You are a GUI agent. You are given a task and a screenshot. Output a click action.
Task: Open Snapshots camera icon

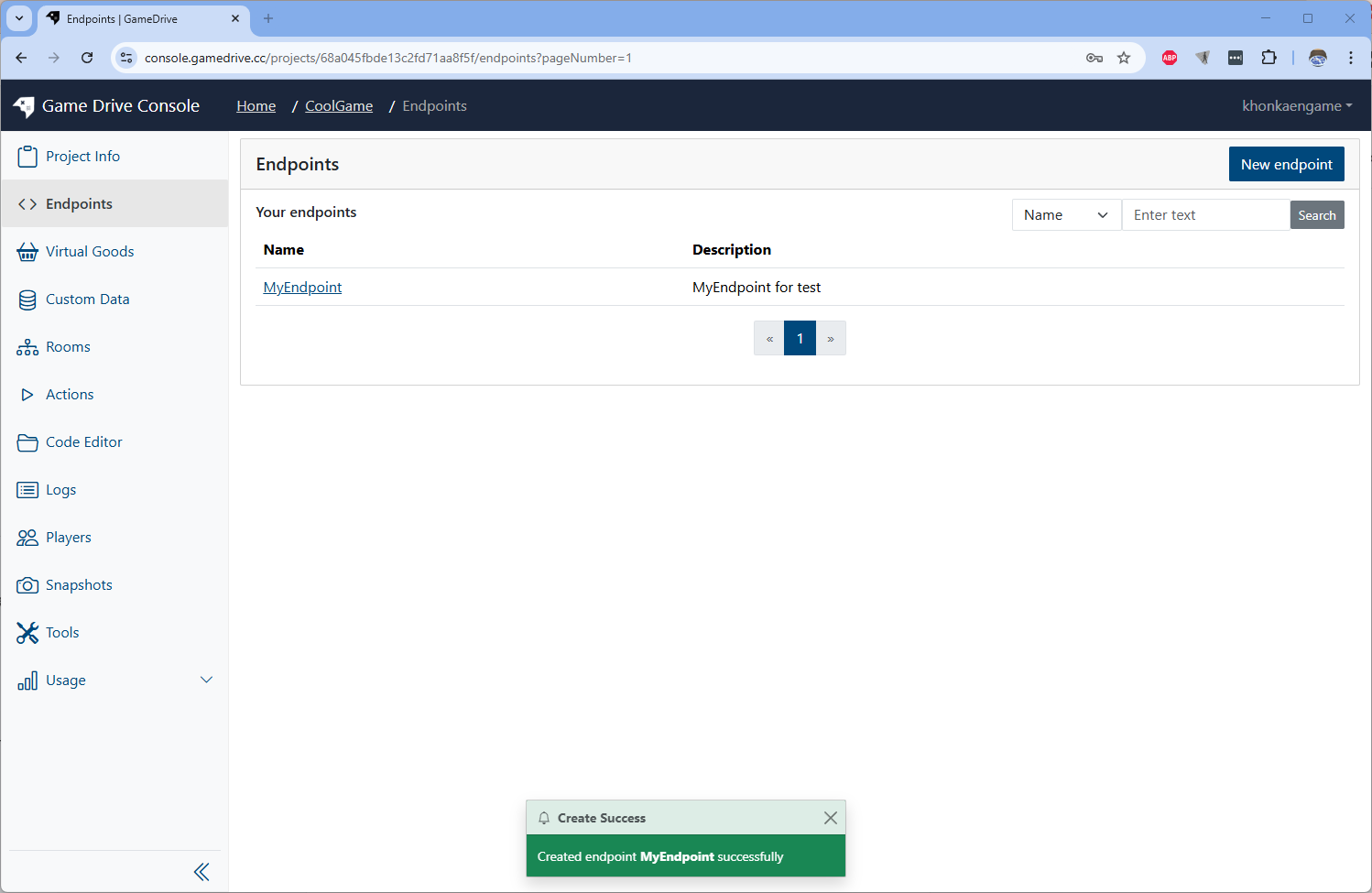tap(27, 584)
